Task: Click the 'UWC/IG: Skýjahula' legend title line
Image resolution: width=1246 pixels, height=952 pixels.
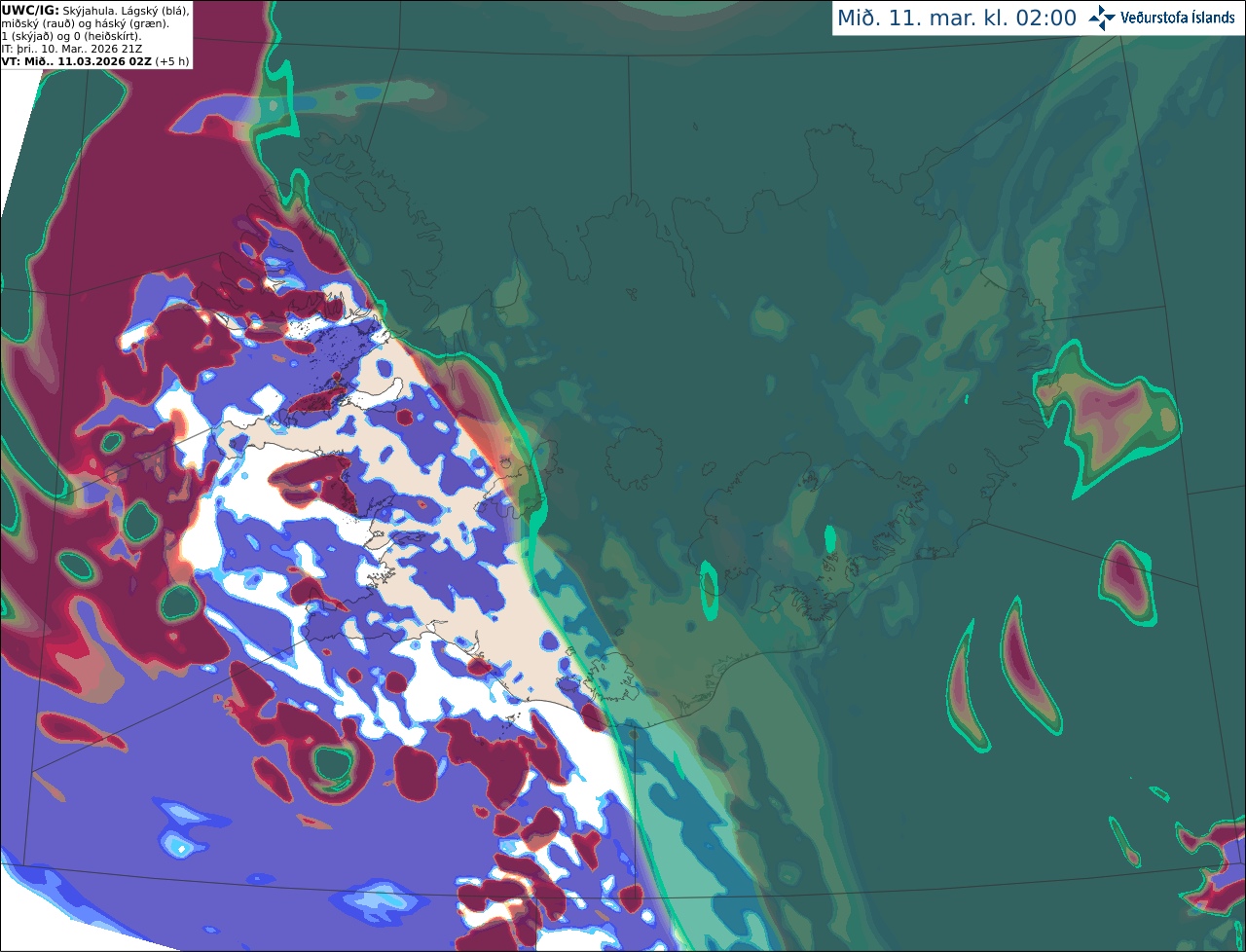Action: [x=95, y=10]
